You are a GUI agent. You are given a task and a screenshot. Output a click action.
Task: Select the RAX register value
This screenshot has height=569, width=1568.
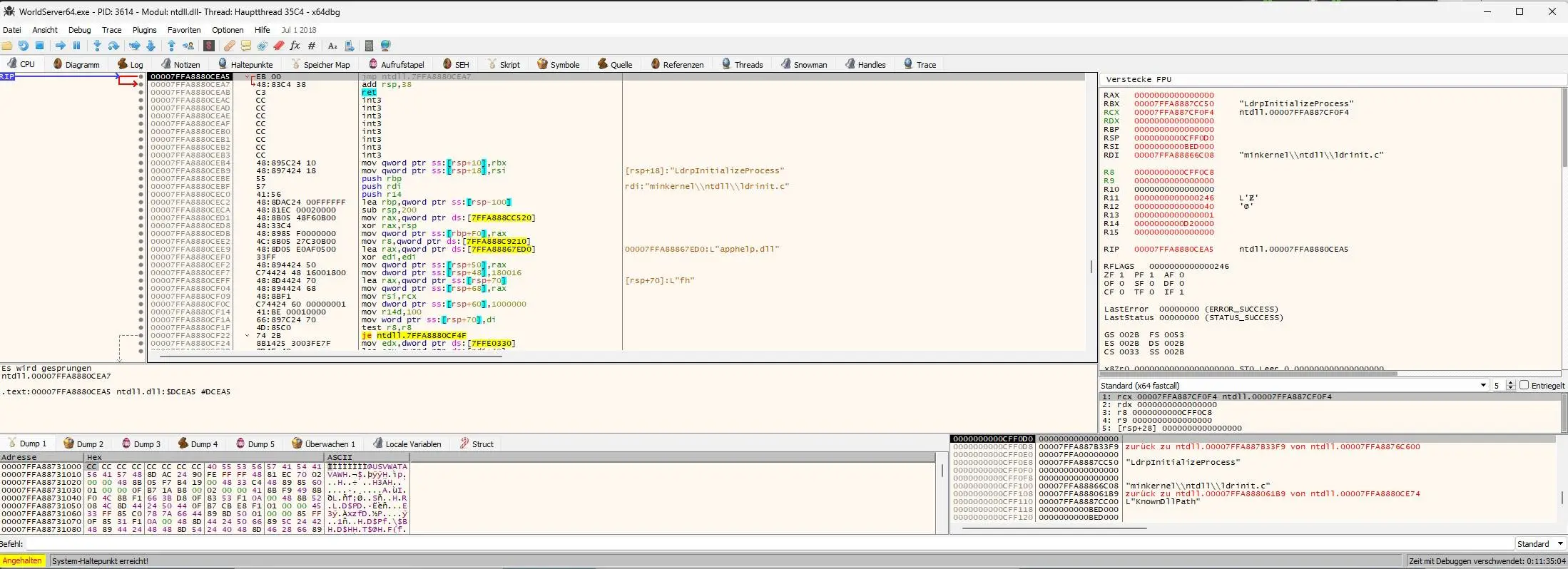(x=1174, y=95)
